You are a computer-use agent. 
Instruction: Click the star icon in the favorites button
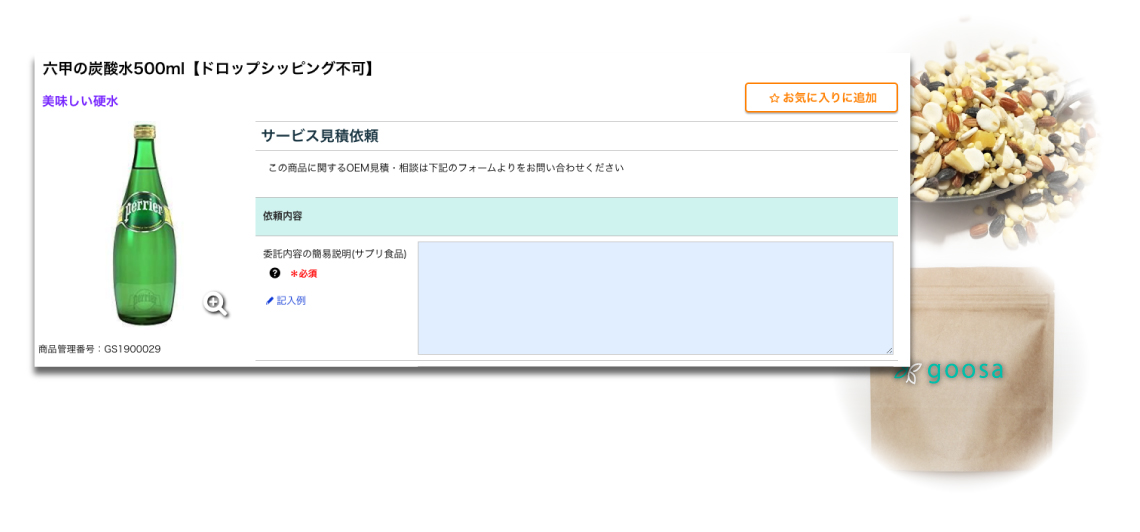774,98
